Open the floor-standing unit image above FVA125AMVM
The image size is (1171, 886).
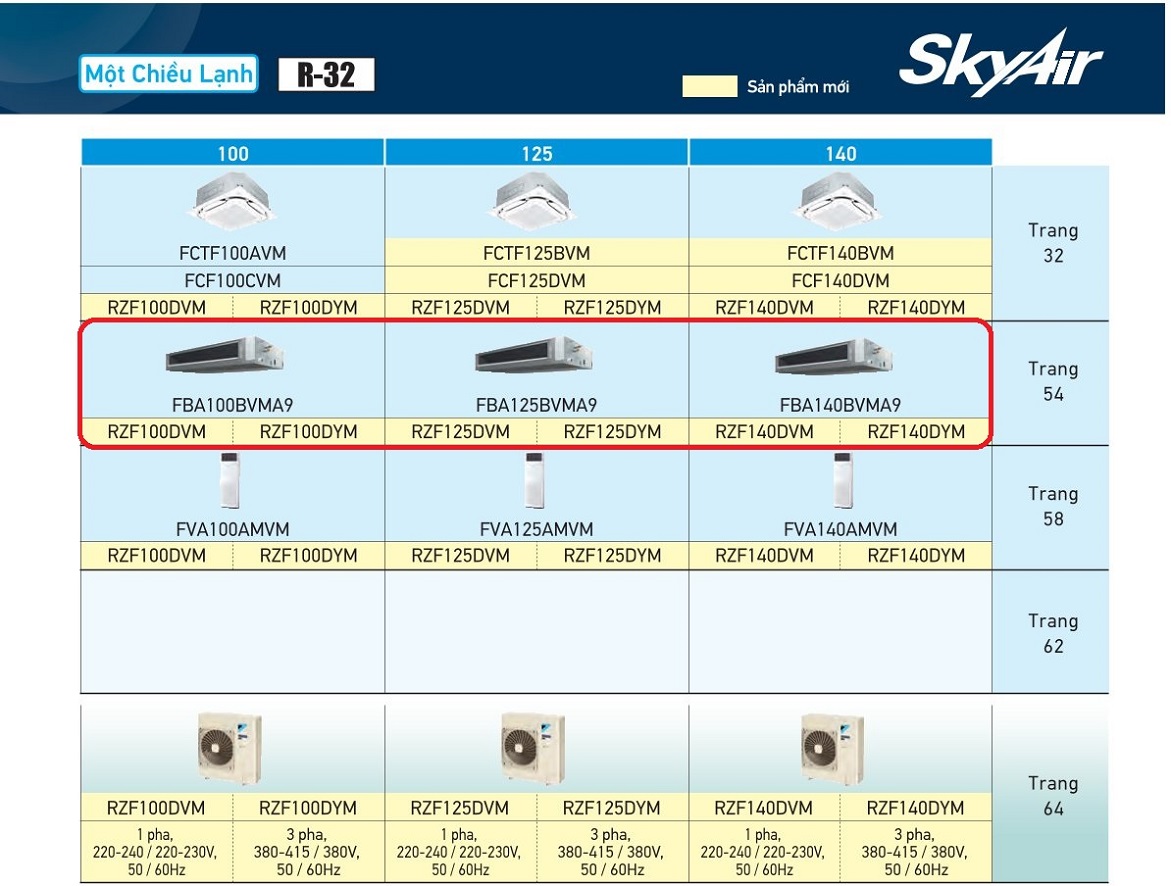(534, 481)
